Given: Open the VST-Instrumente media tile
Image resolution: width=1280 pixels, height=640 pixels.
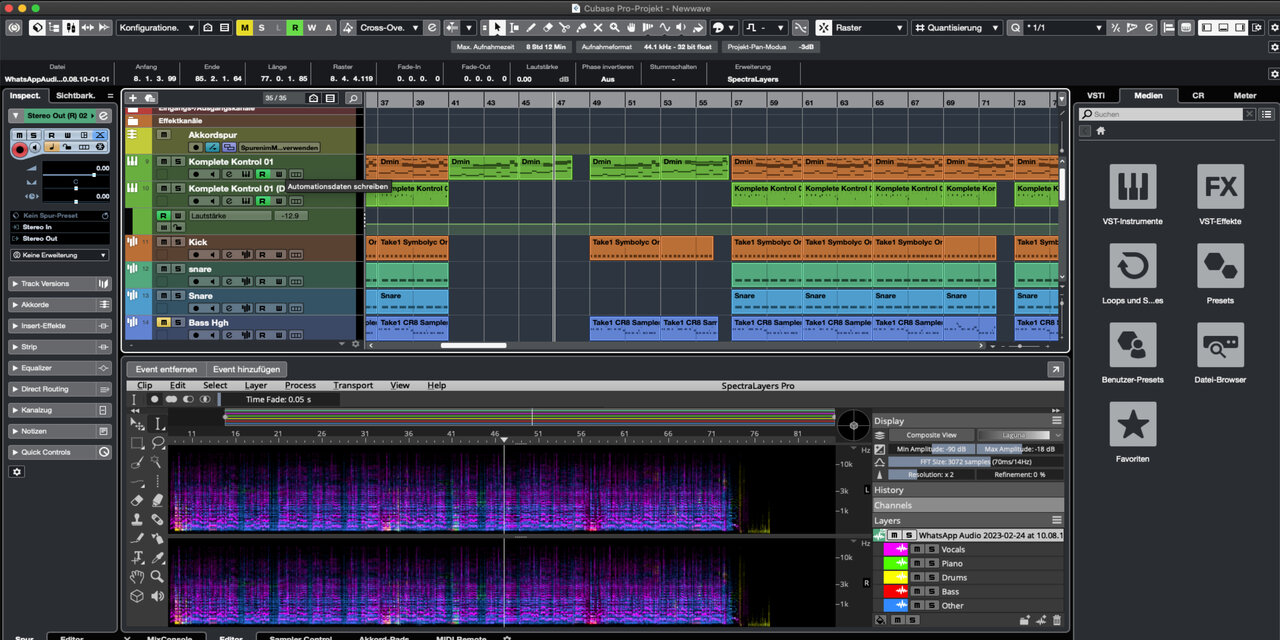Looking at the screenshot, I should pos(1132,187).
